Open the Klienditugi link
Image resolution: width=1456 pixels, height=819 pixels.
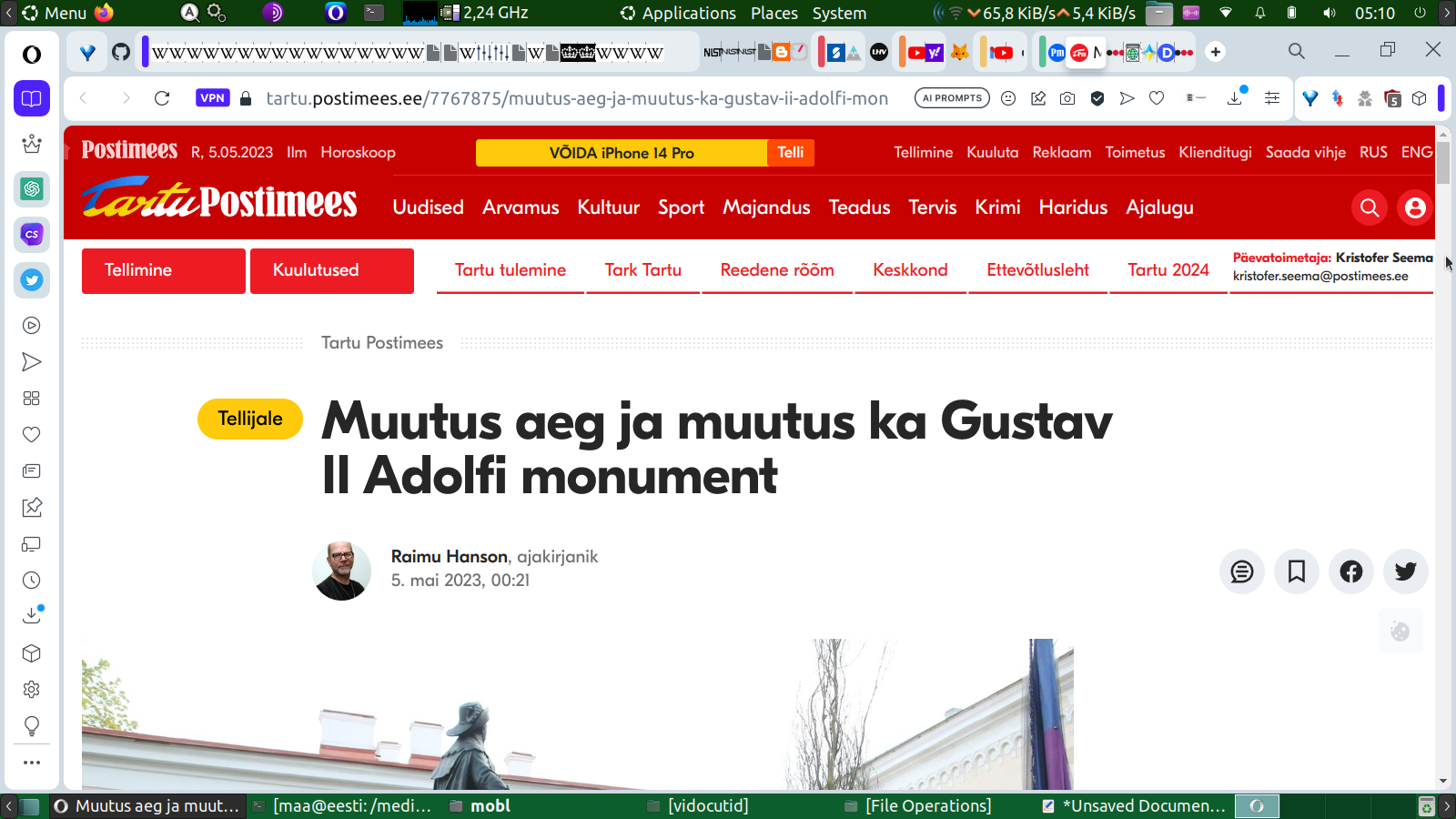(1215, 153)
